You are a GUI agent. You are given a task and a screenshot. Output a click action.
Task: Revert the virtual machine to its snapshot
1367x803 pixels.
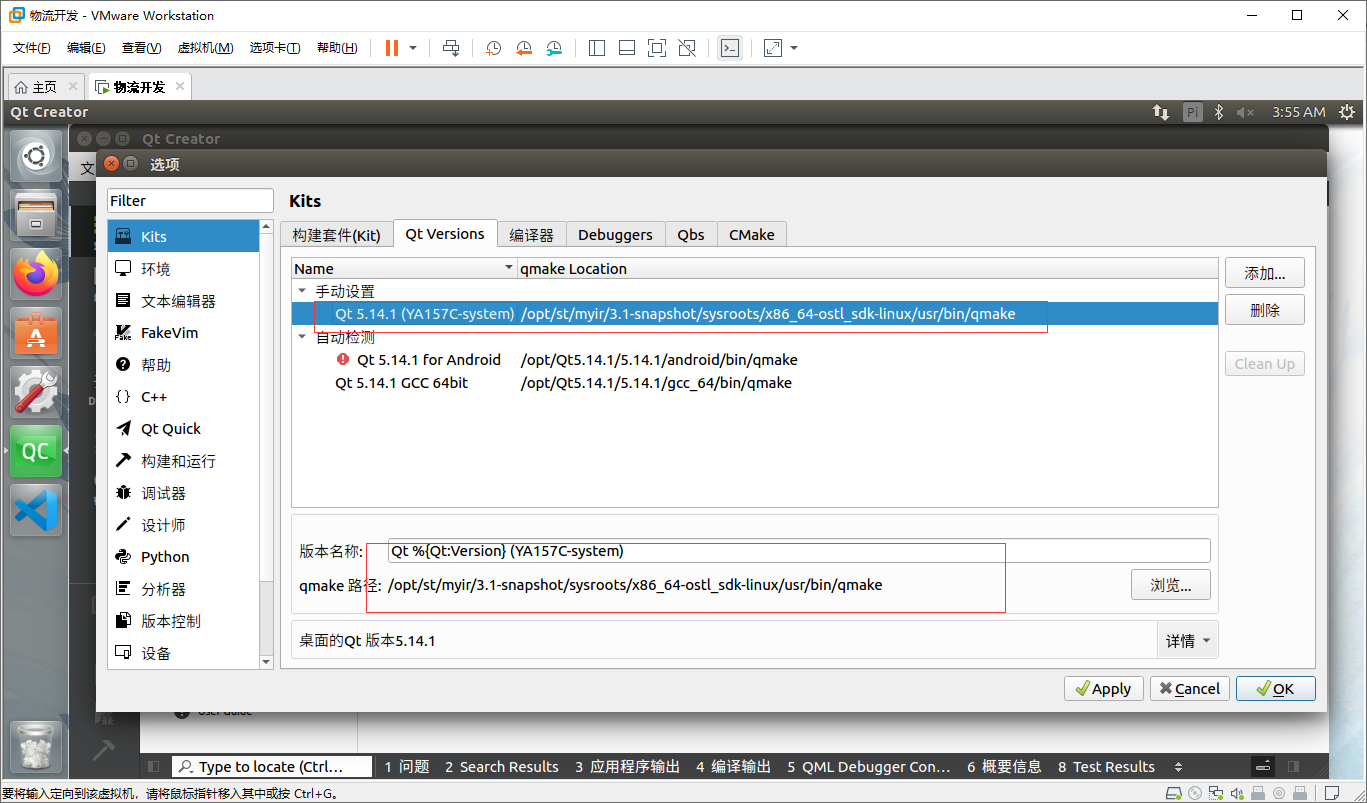click(x=524, y=48)
